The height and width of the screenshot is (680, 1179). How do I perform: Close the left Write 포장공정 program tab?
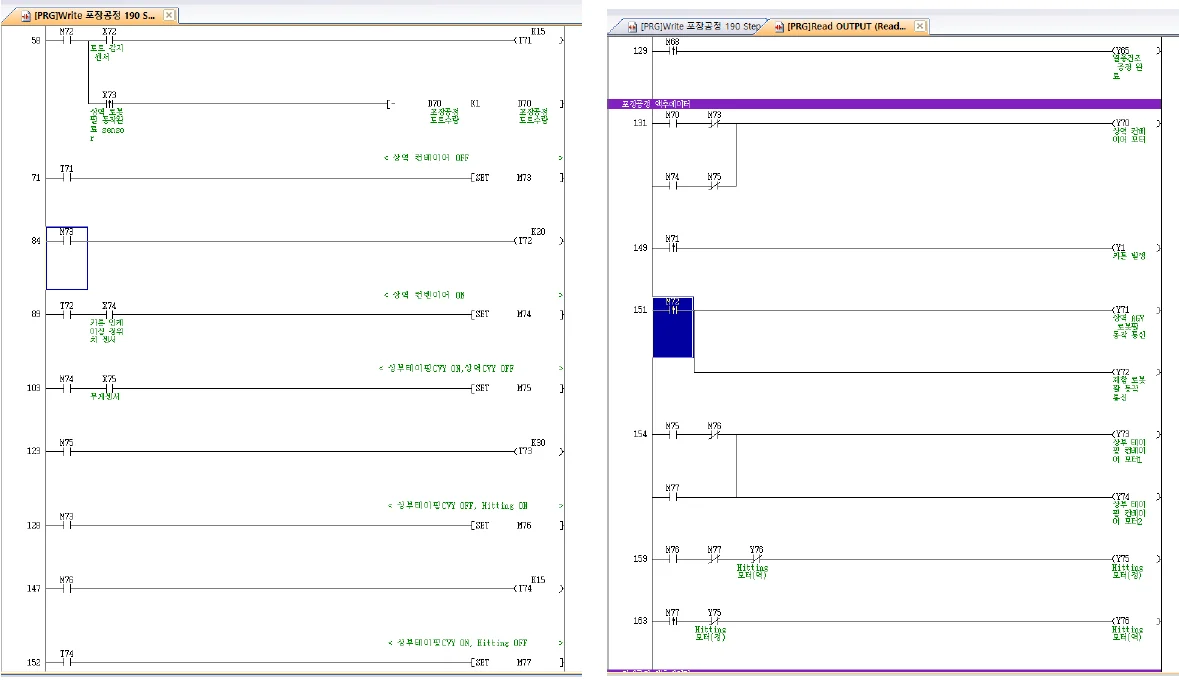[x=169, y=16]
